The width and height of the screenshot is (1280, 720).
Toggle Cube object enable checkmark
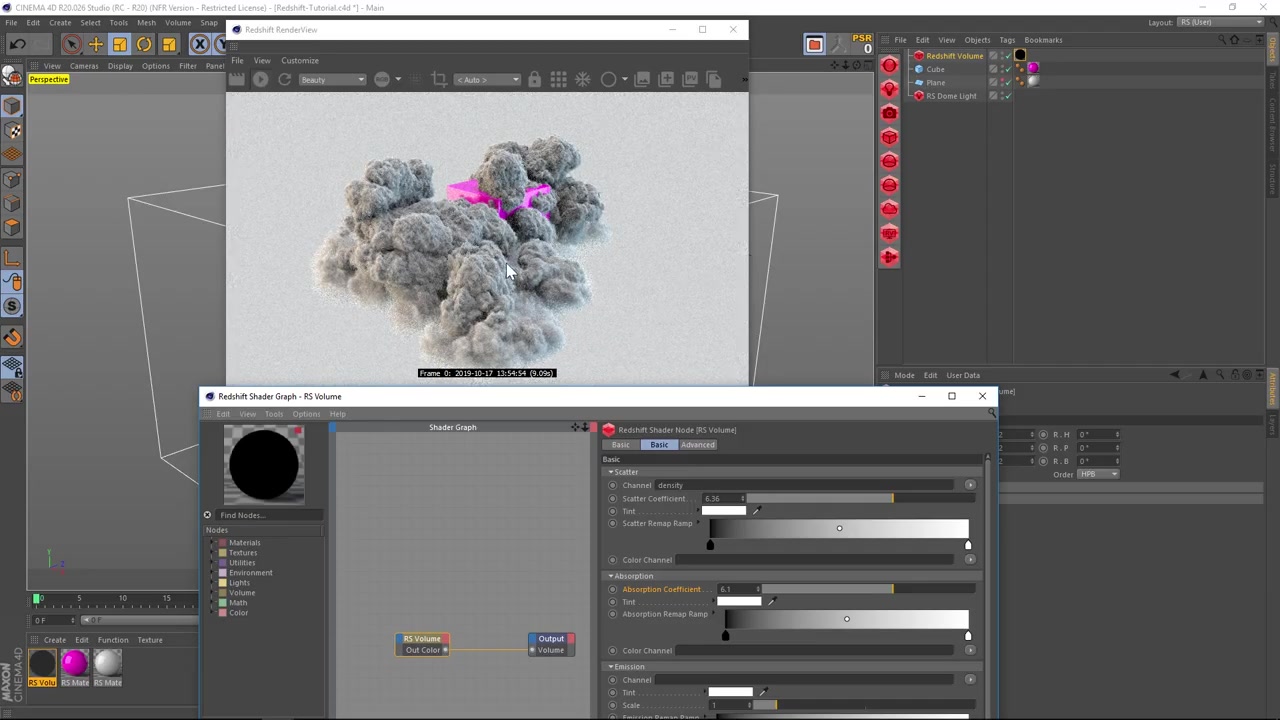(x=1007, y=70)
